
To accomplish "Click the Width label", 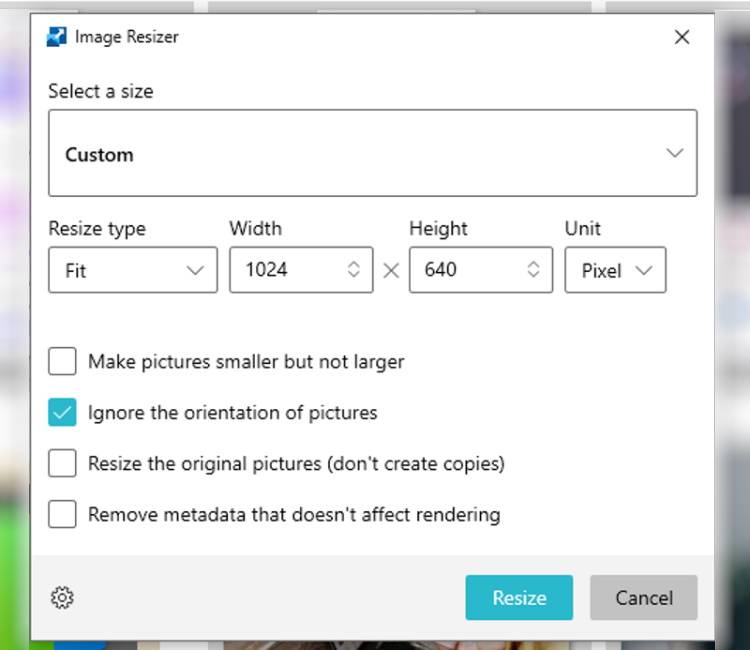I will click(x=256, y=228).
